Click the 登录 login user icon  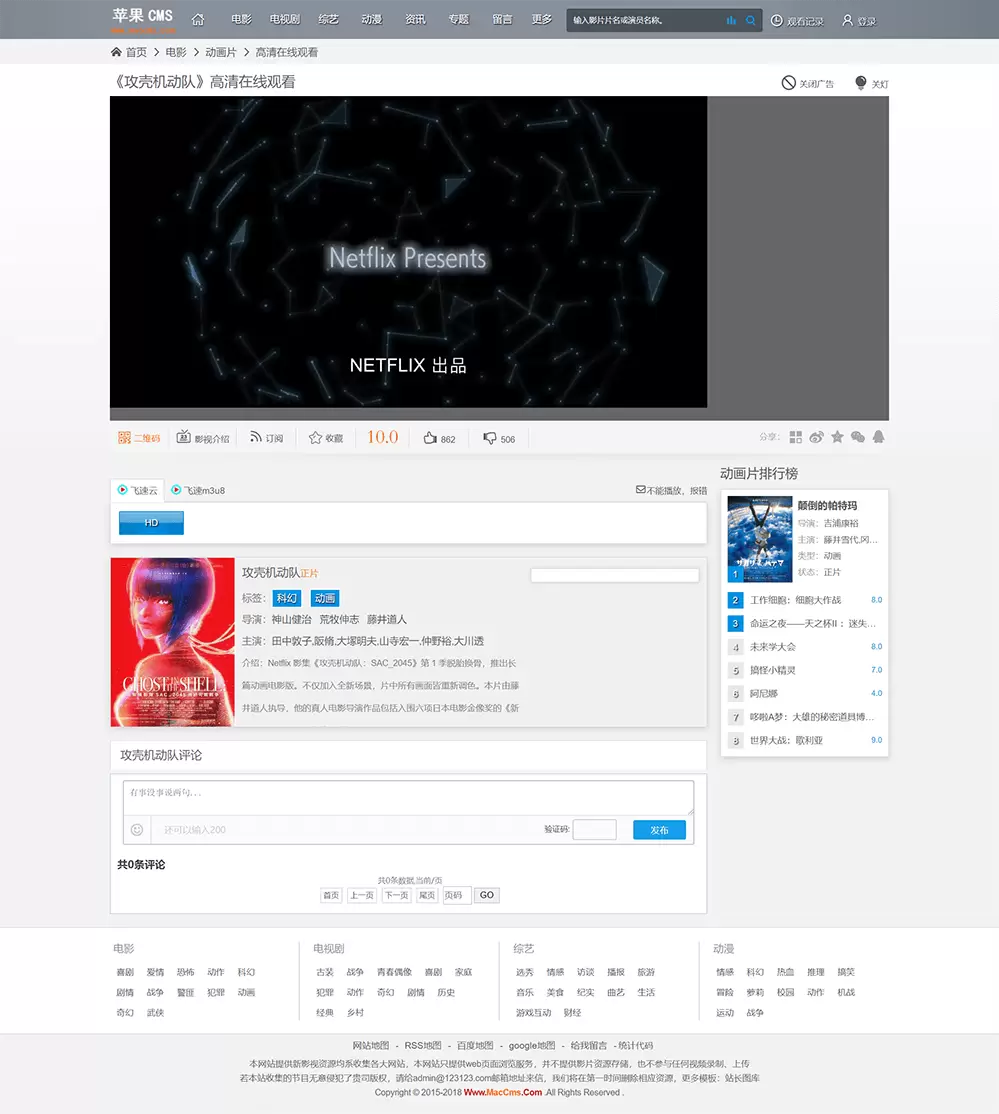[847, 21]
